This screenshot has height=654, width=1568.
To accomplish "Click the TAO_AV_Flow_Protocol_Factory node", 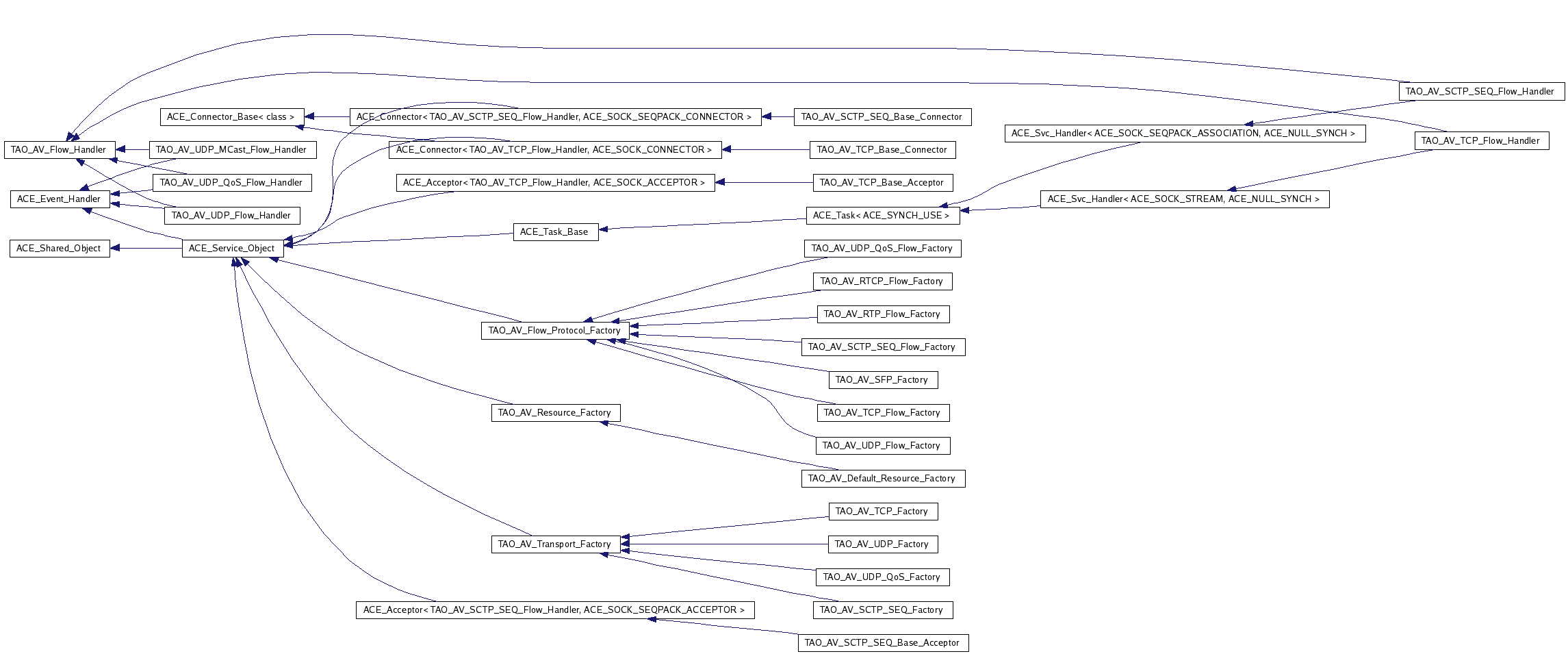I will click(554, 331).
